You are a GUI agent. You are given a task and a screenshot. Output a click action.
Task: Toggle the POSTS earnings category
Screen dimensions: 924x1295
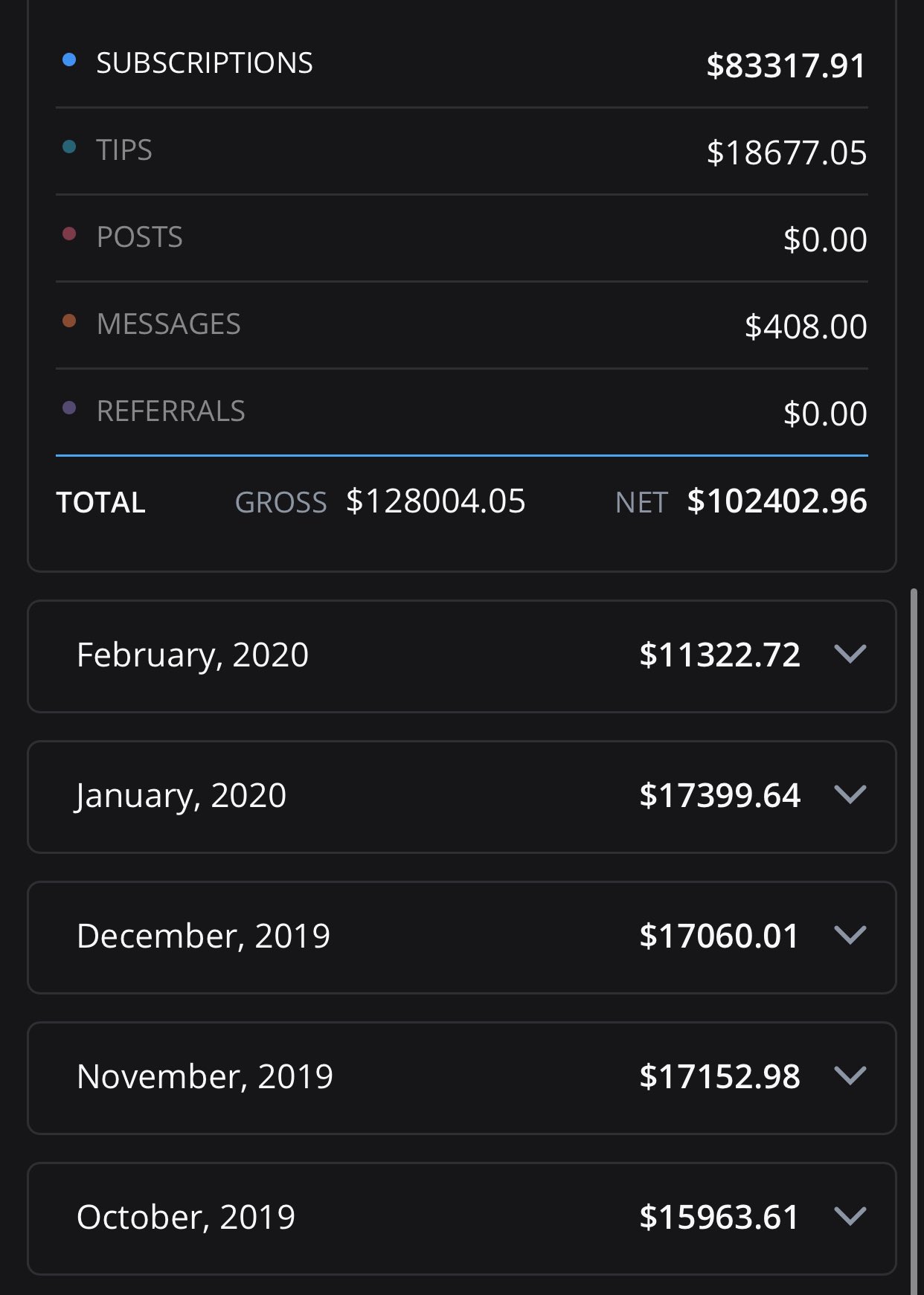[x=461, y=239]
